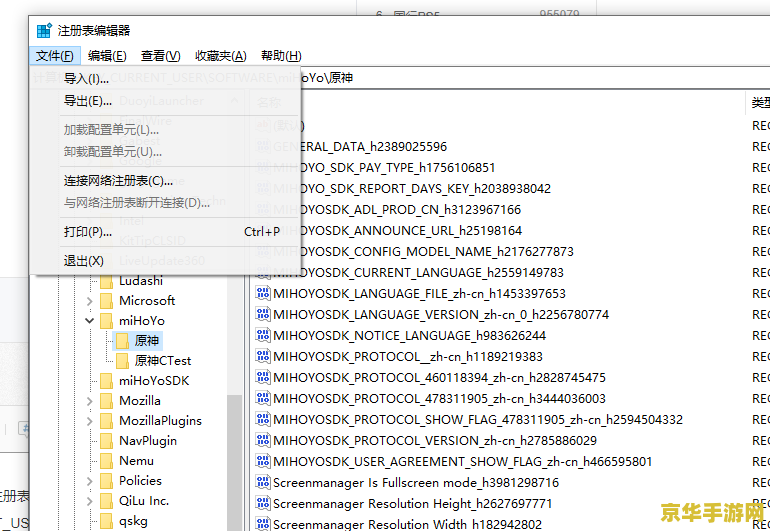Image resolution: width=770 pixels, height=531 pixels.
Task: Click binary icon of MIHOYOSDK_PROTOCOL_VERSION value
Action: [x=263, y=440]
